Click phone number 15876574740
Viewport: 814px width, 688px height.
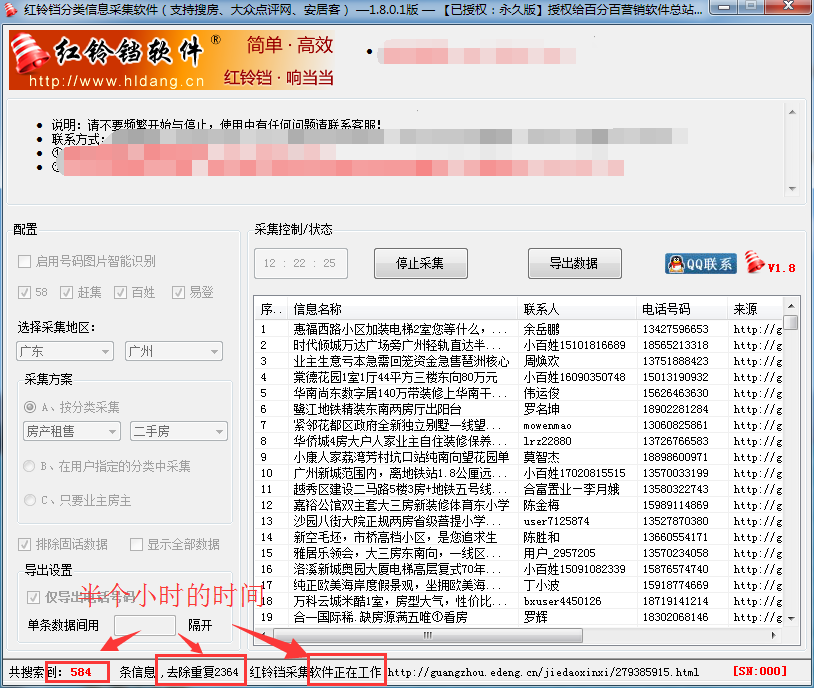coord(675,570)
